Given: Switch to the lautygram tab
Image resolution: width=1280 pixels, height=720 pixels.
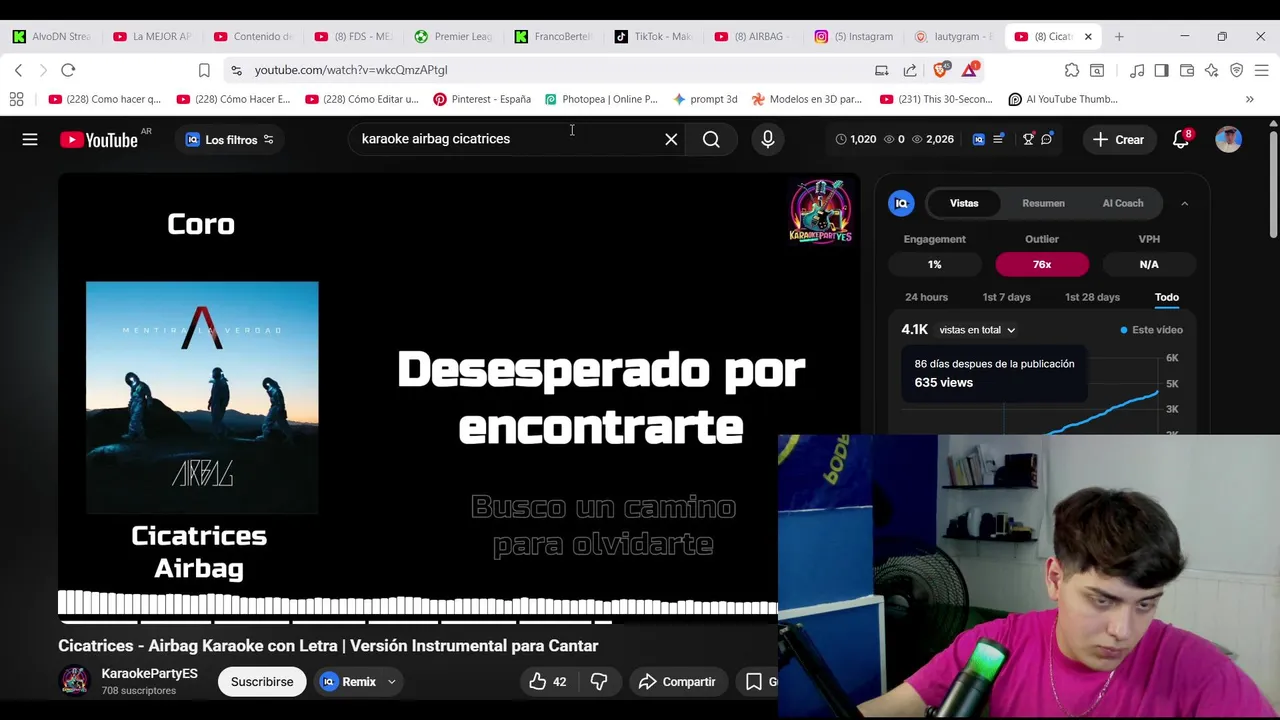Looking at the screenshot, I should click(954, 36).
